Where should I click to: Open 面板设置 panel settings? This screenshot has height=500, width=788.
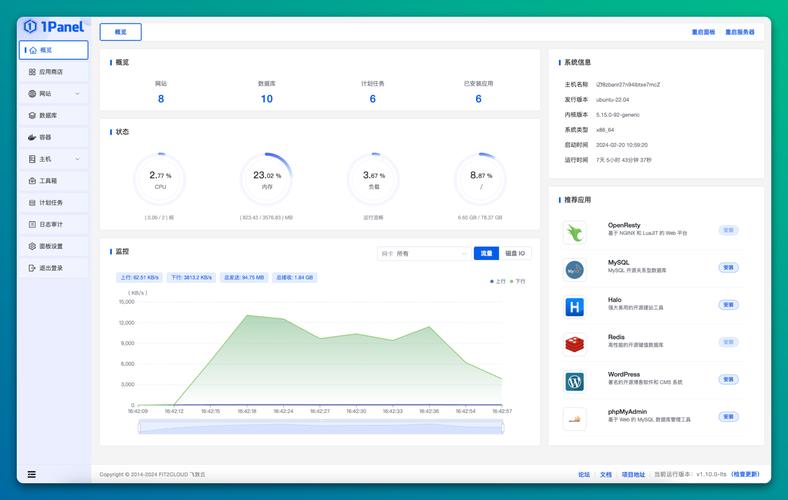pyautogui.click(x=50, y=246)
